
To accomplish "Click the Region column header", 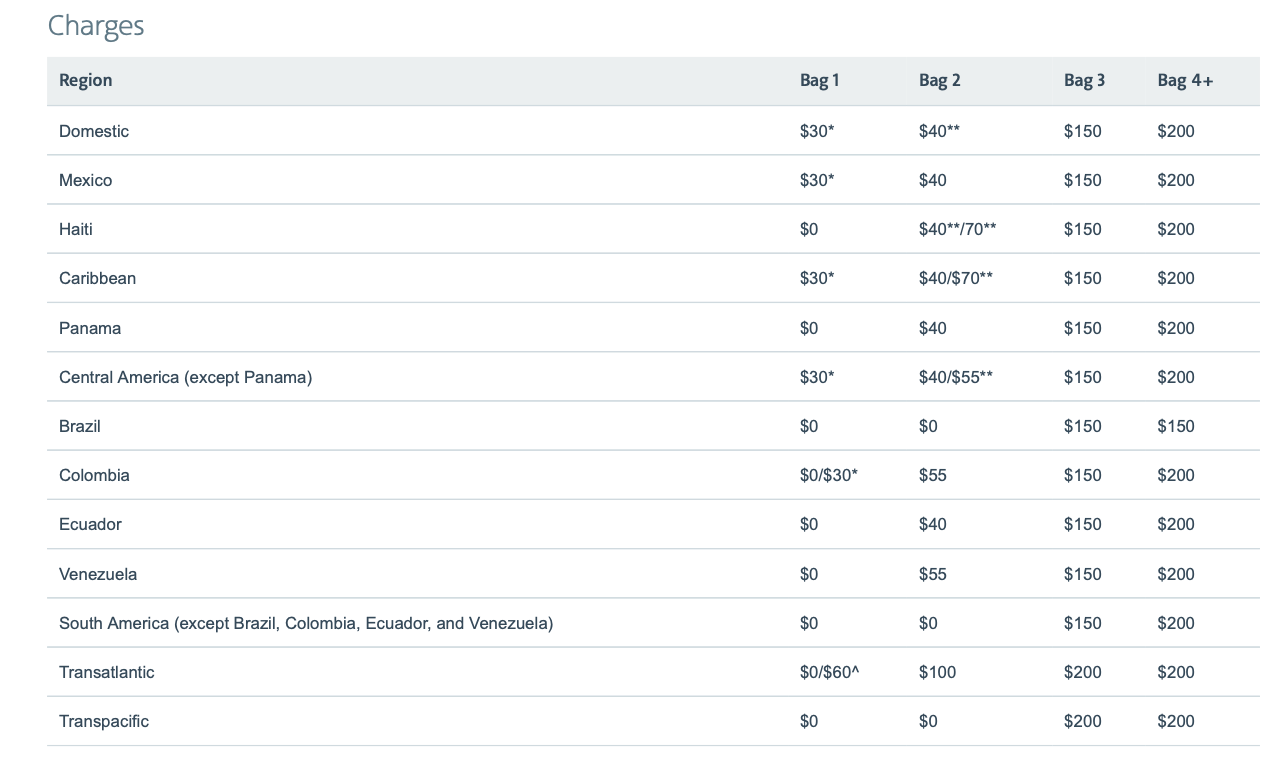I will (x=85, y=80).
